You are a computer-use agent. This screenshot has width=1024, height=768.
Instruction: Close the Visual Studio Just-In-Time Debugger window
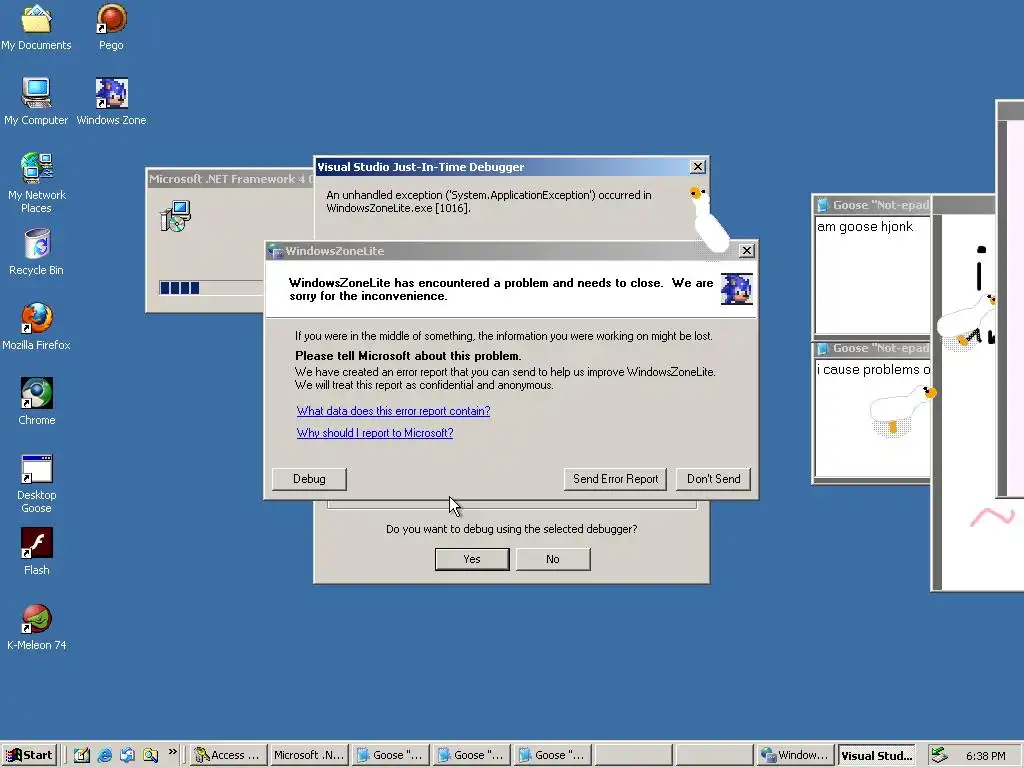tap(697, 167)
